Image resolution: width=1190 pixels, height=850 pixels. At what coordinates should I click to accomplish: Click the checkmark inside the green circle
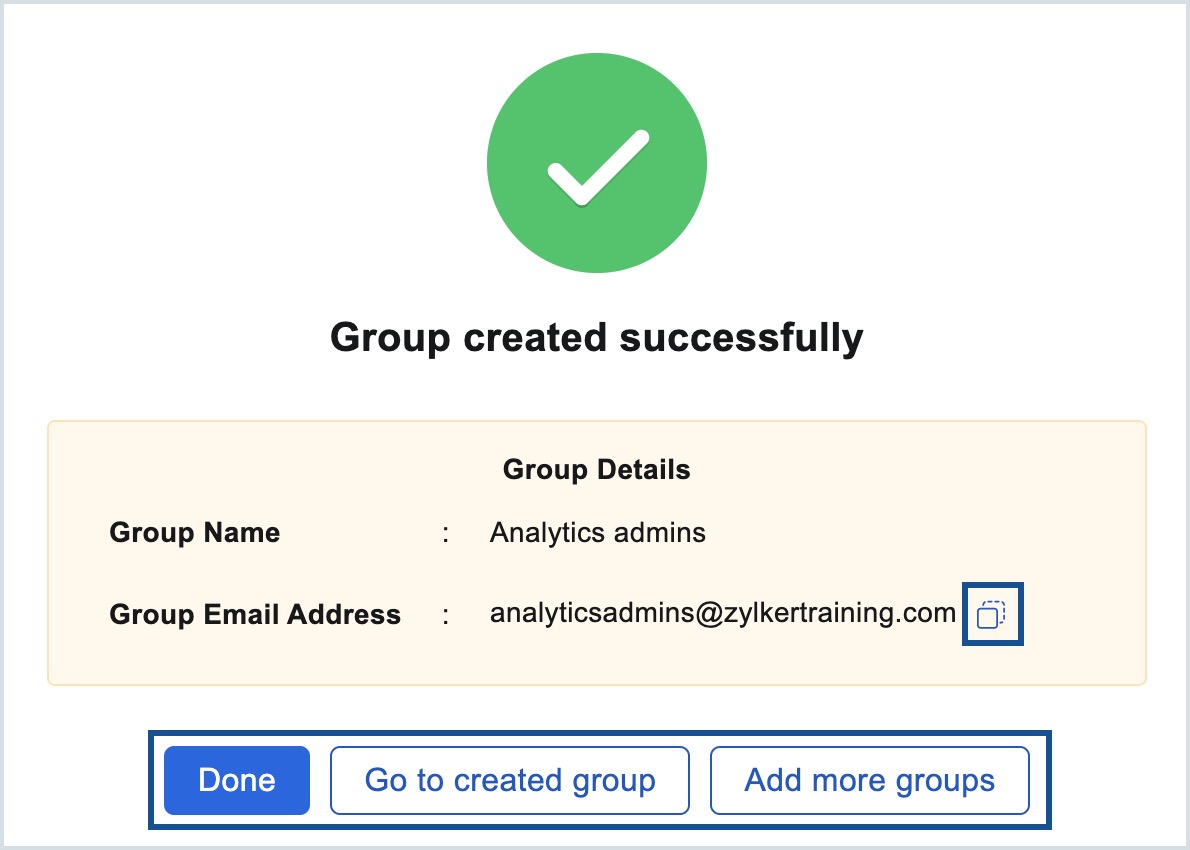click(596, 163)
